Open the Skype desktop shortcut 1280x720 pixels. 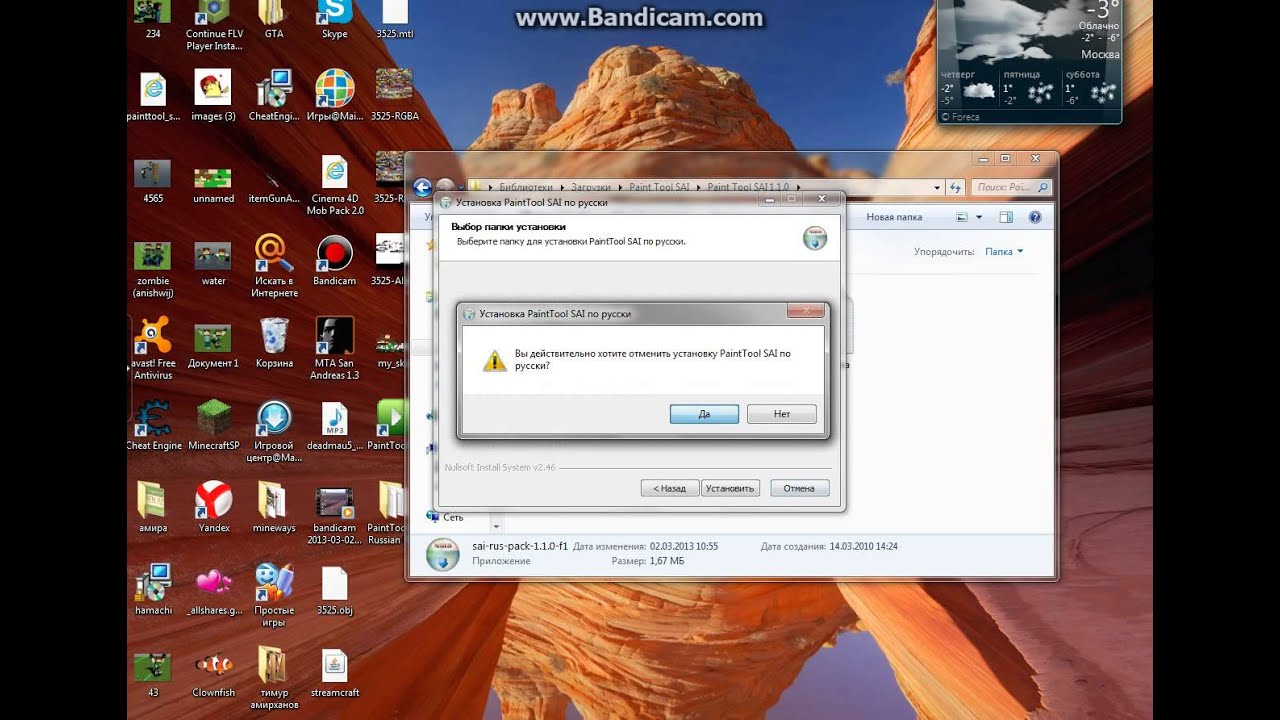coord(335,20)
